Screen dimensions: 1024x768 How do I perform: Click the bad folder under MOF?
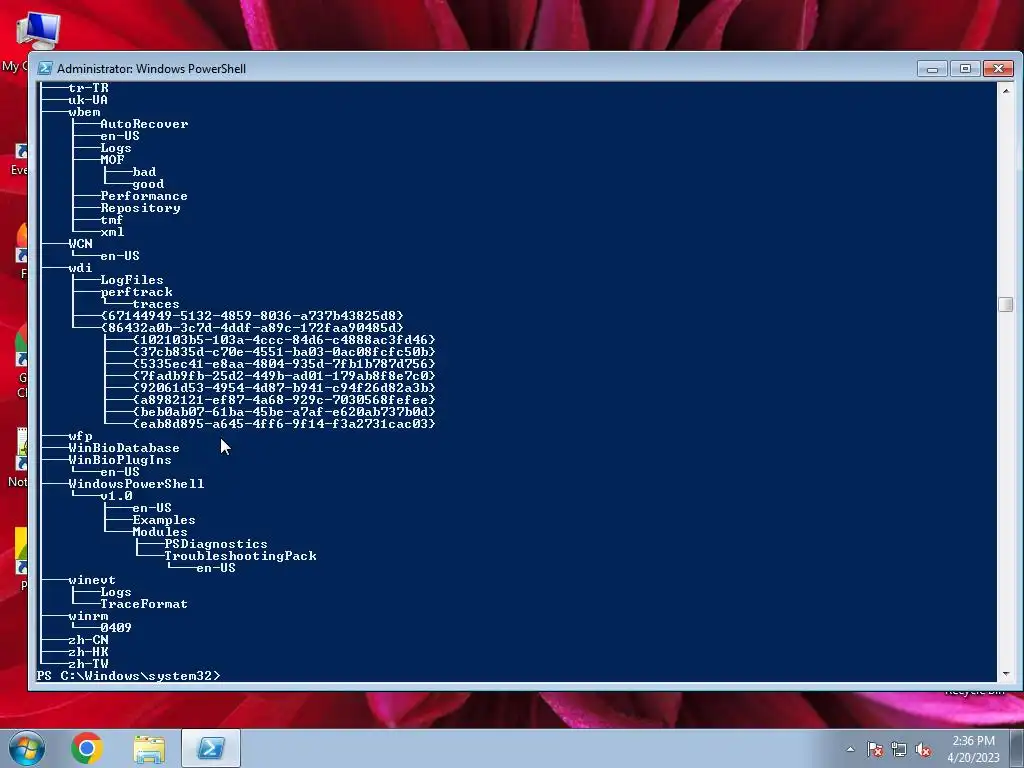144,172
